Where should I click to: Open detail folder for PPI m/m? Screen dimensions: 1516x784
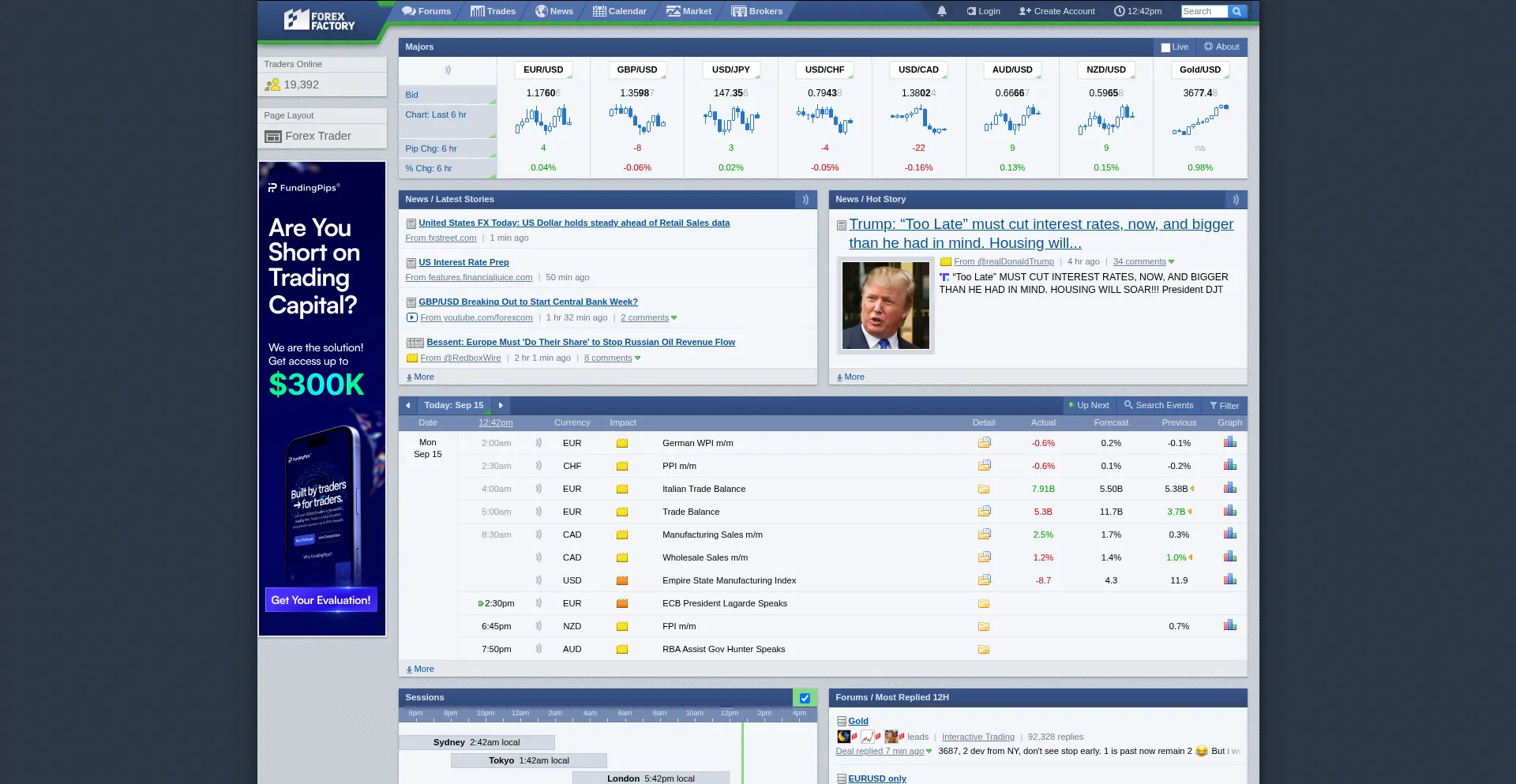click(984, 466)
